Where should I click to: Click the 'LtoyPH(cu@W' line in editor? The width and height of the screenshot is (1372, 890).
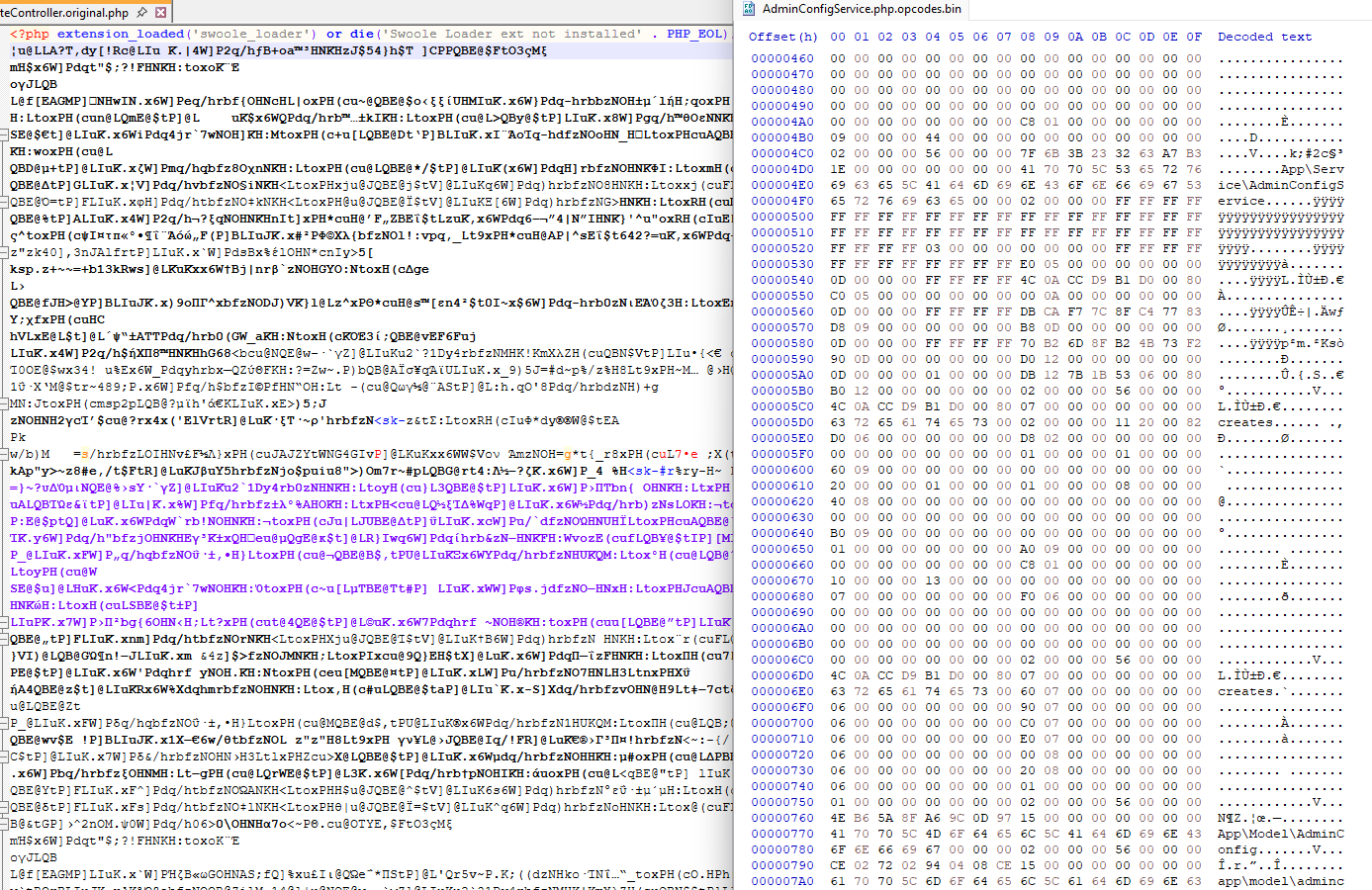pyautogui.click(x=53, y=572)
